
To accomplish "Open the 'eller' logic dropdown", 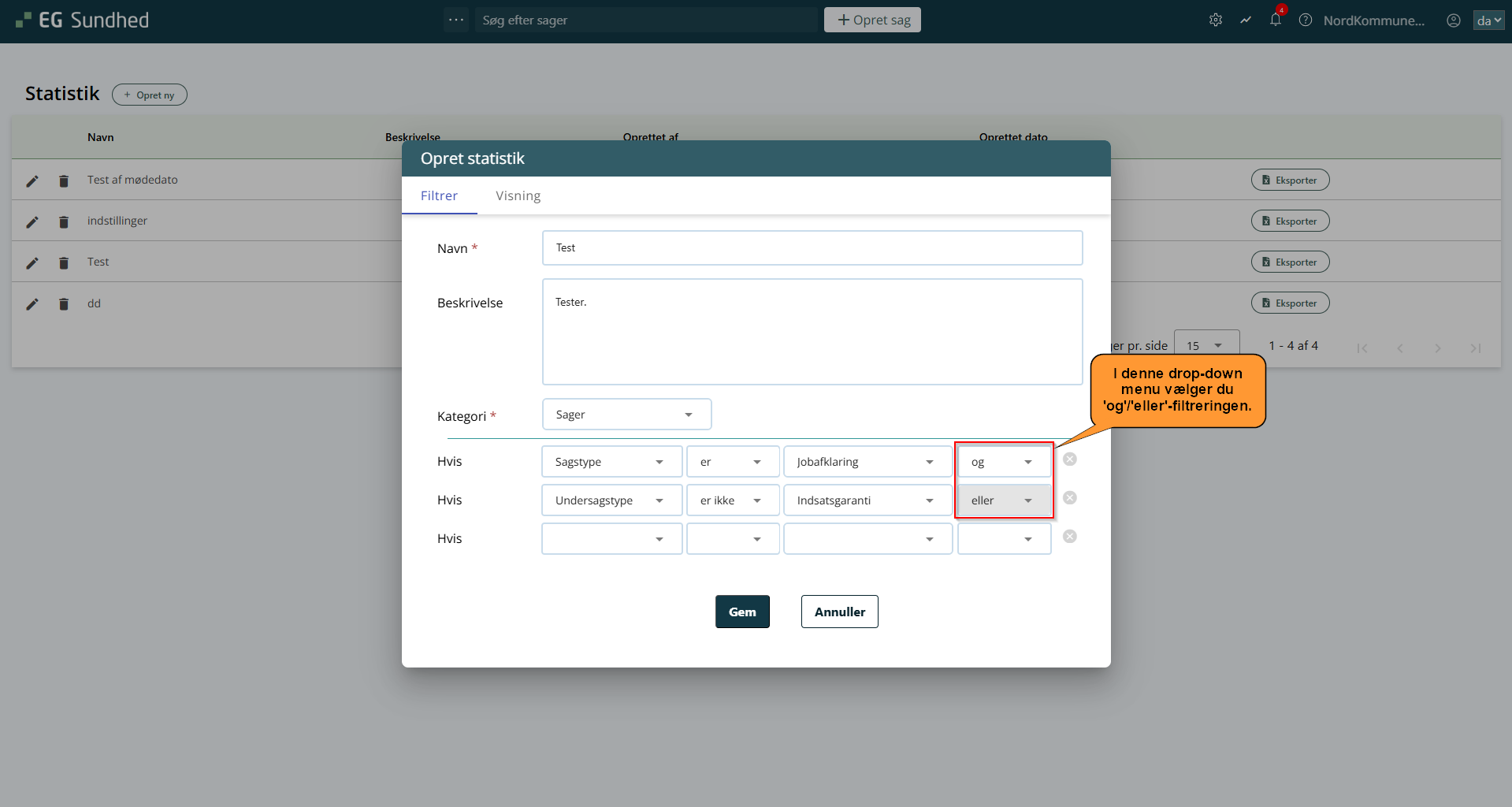I will [x=1003, y=500].
